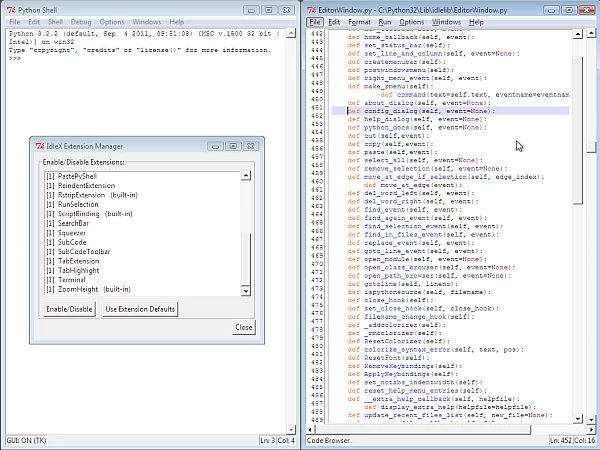This screenshot has height=450, width=600.
Task: Select RunSelection extension entry
Action: point(143,204)
